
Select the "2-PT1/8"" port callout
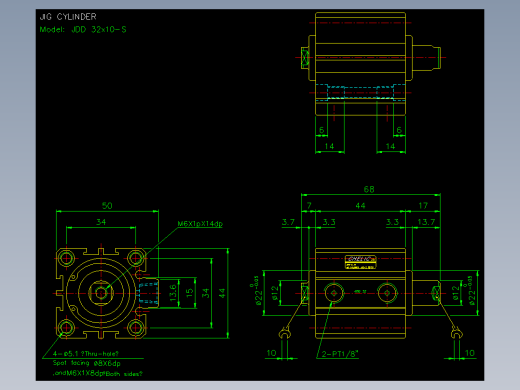340,354
